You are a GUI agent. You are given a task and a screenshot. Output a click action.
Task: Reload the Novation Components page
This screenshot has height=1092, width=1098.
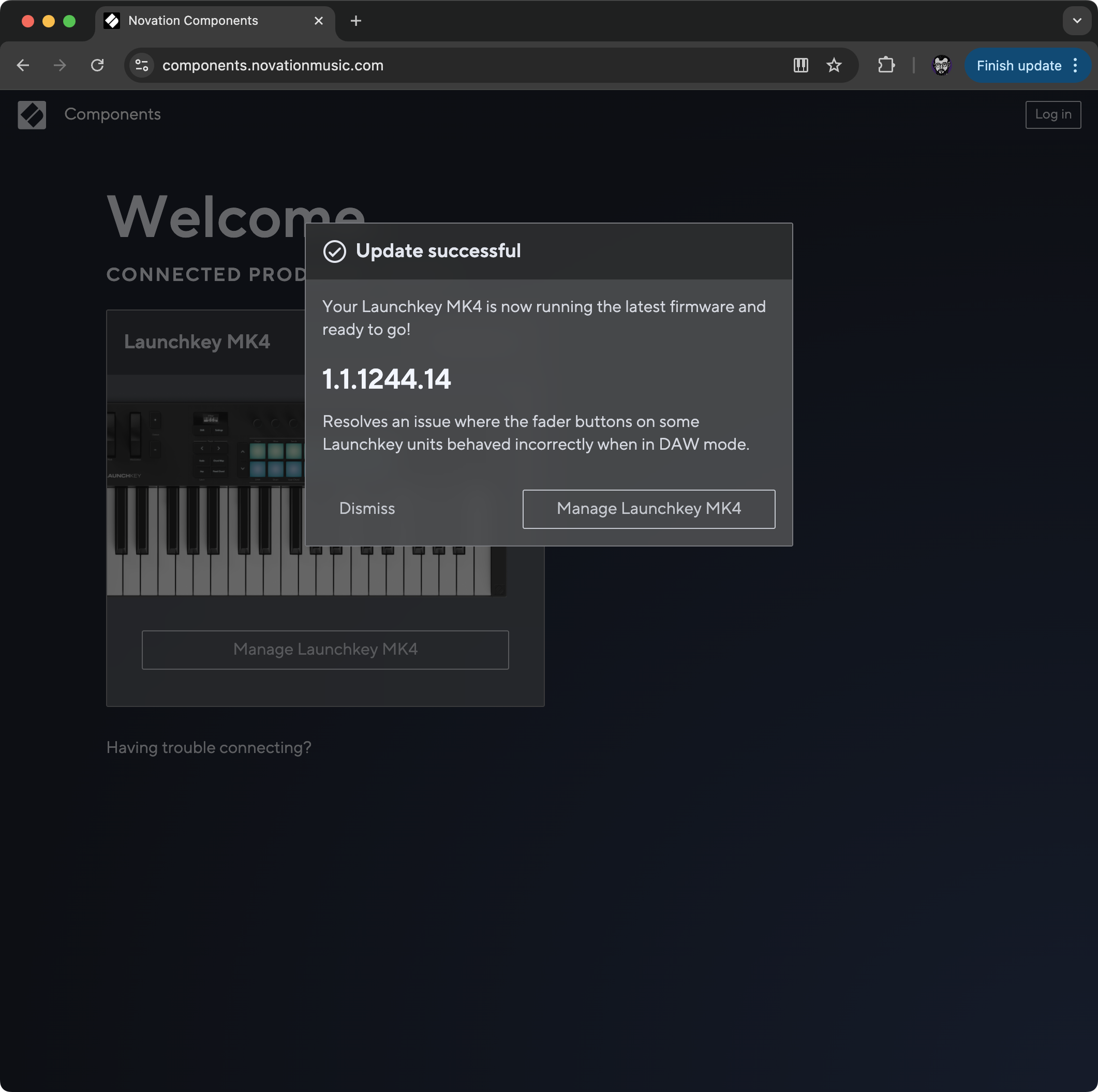pos(97,65)
